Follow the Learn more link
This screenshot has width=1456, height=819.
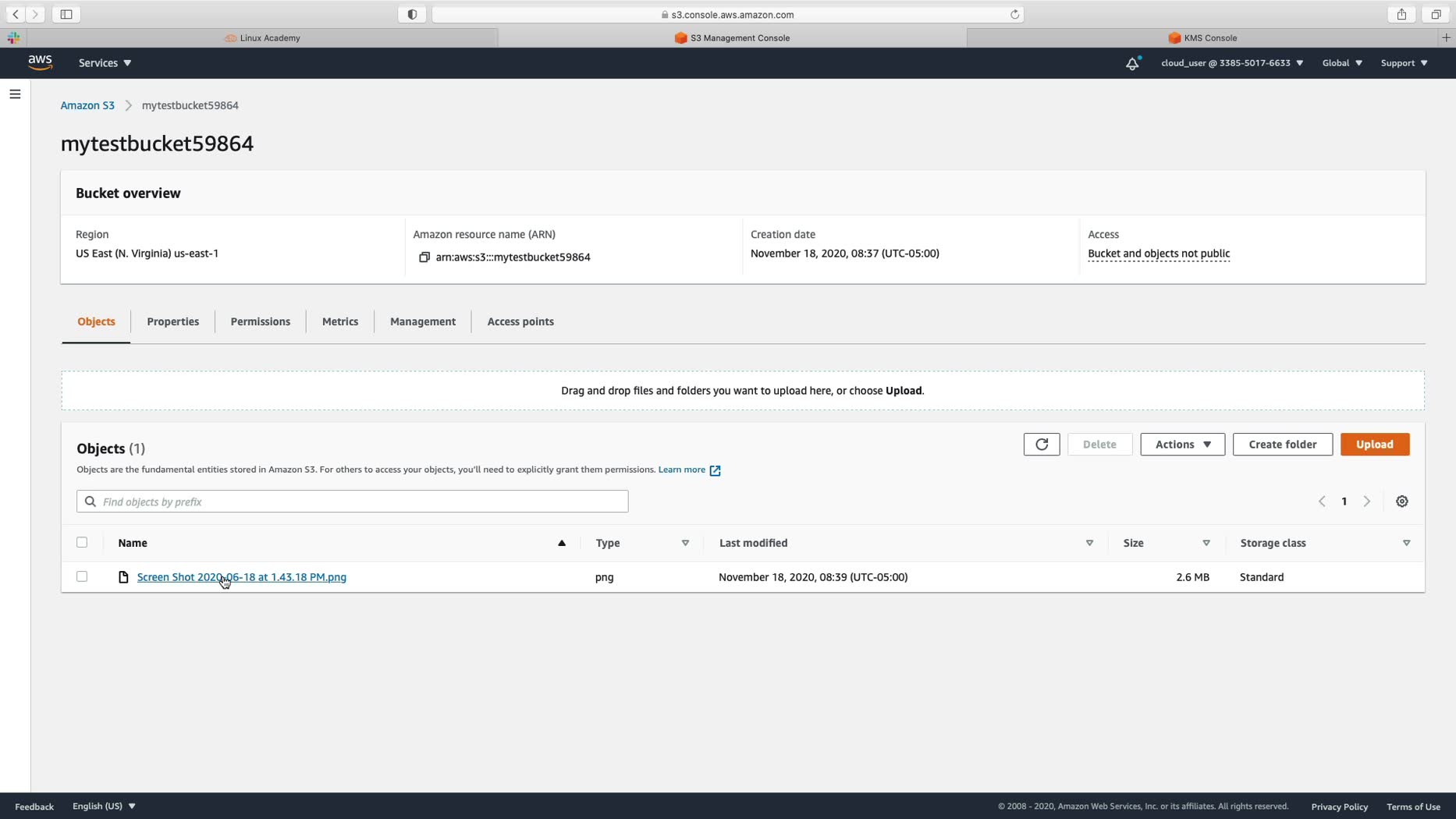click(689, 470)
